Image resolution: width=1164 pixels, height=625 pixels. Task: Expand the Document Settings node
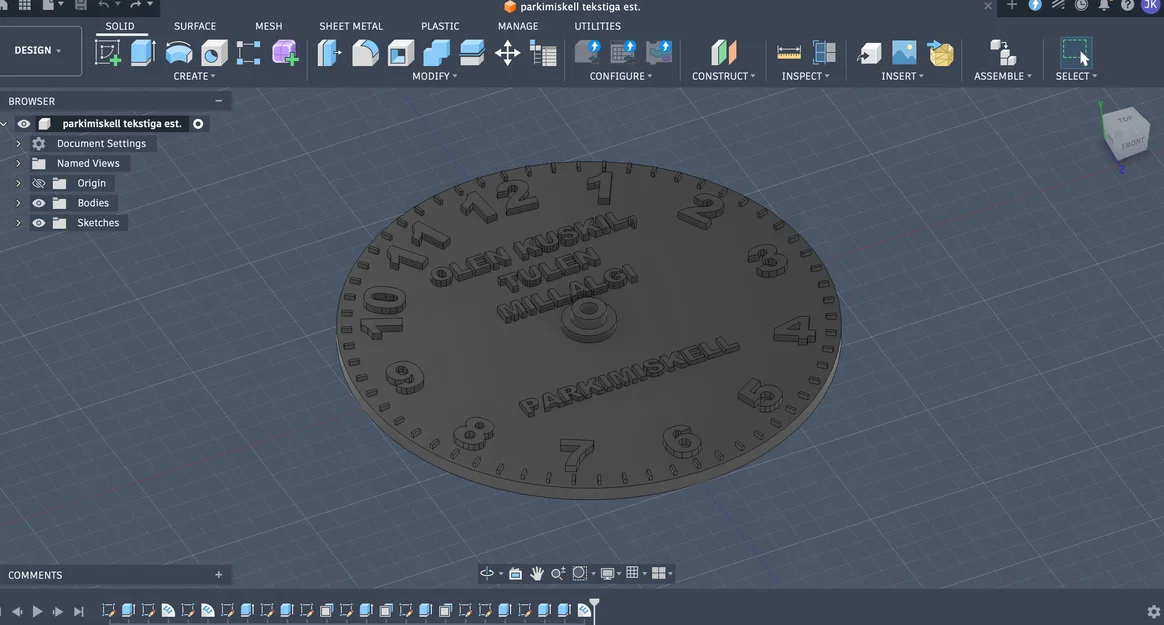19,143
